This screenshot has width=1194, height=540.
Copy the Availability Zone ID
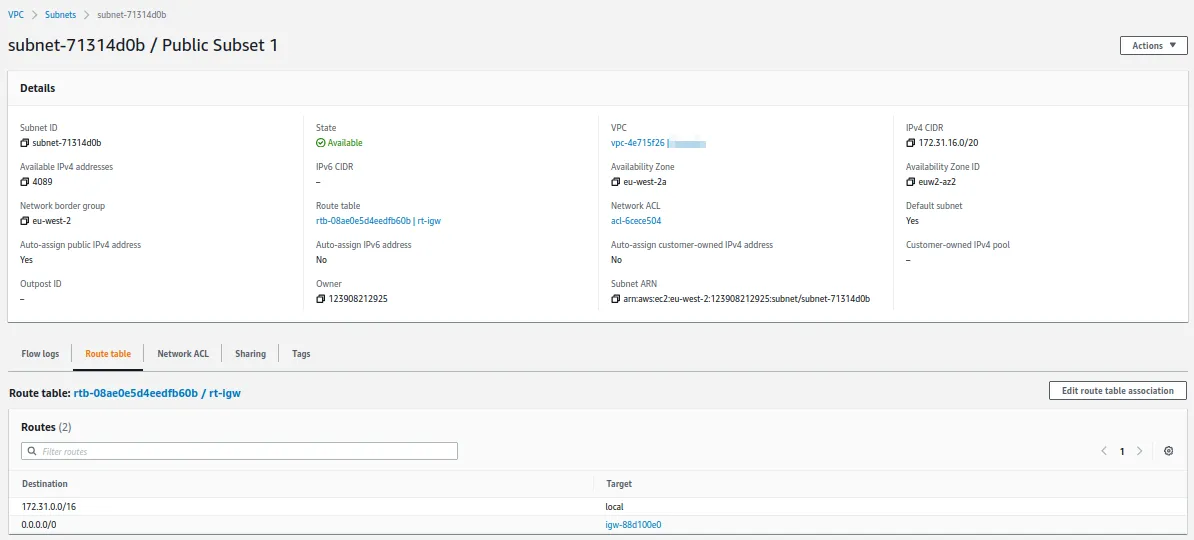point(911,182)
